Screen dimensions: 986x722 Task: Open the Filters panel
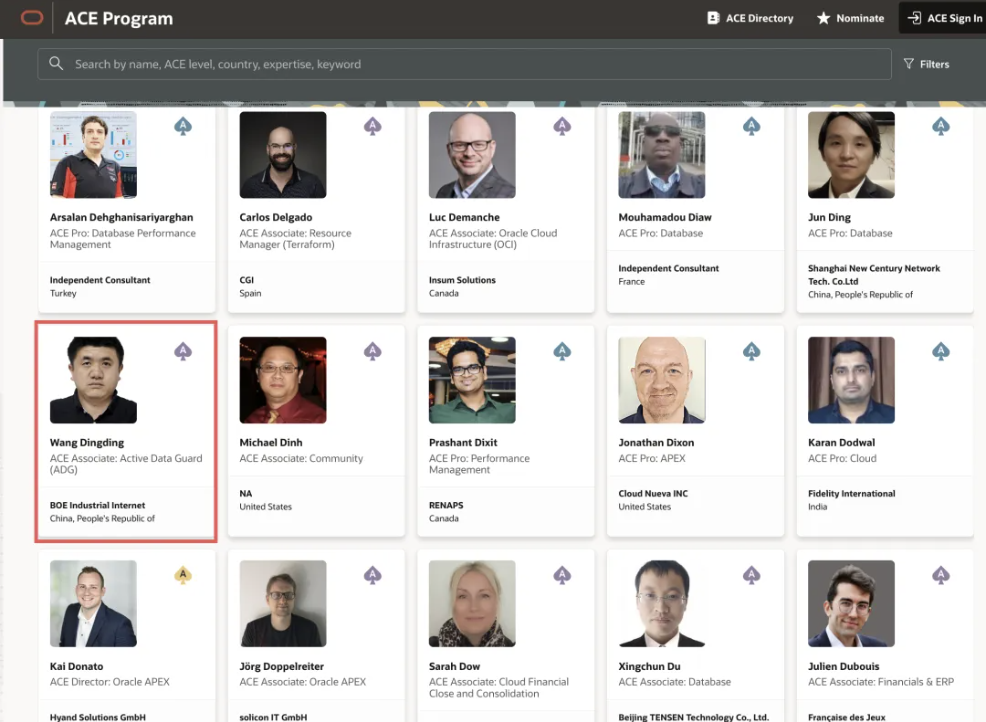(926, 64)
